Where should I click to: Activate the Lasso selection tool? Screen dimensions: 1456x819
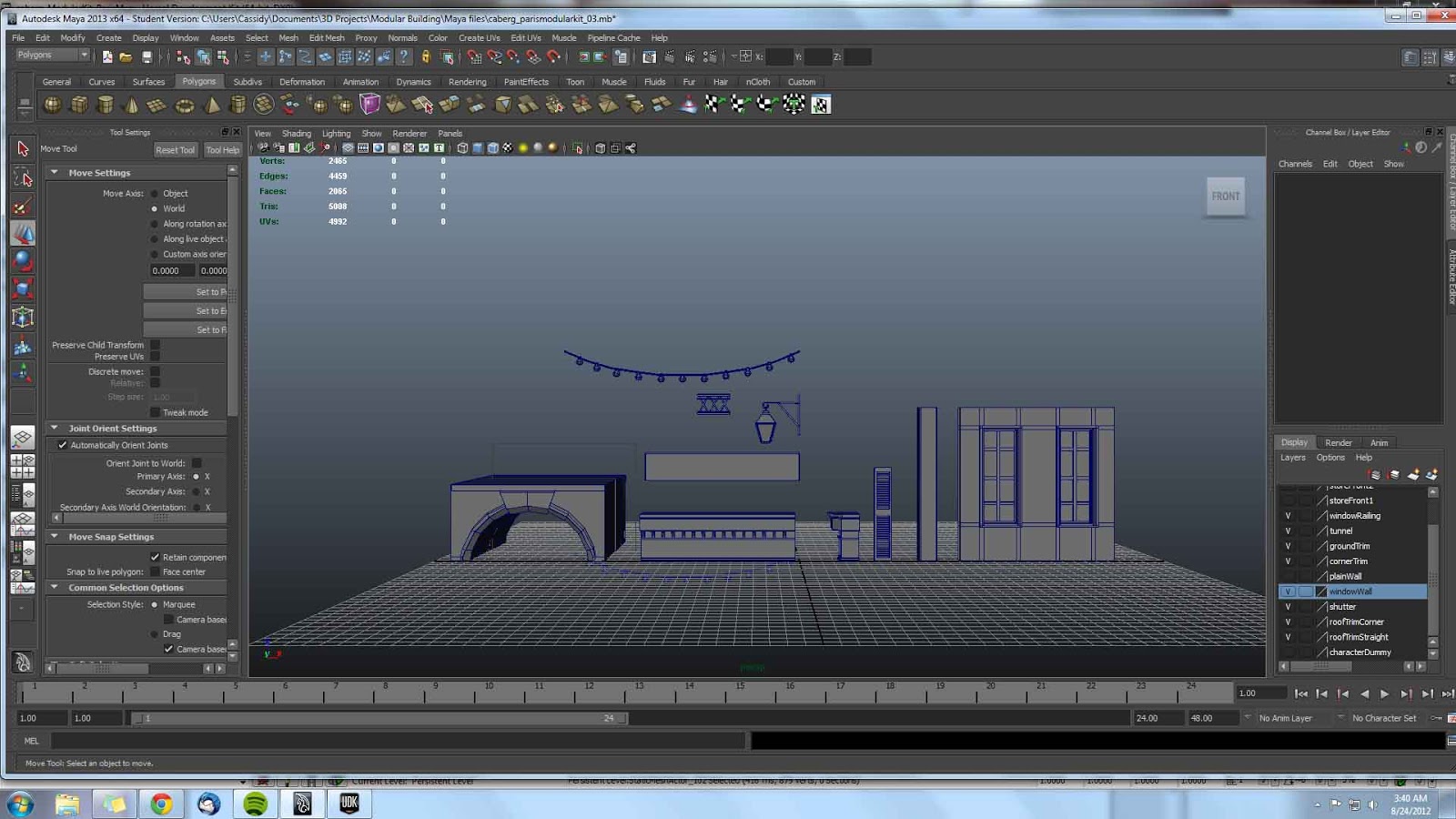pos(23,177)
